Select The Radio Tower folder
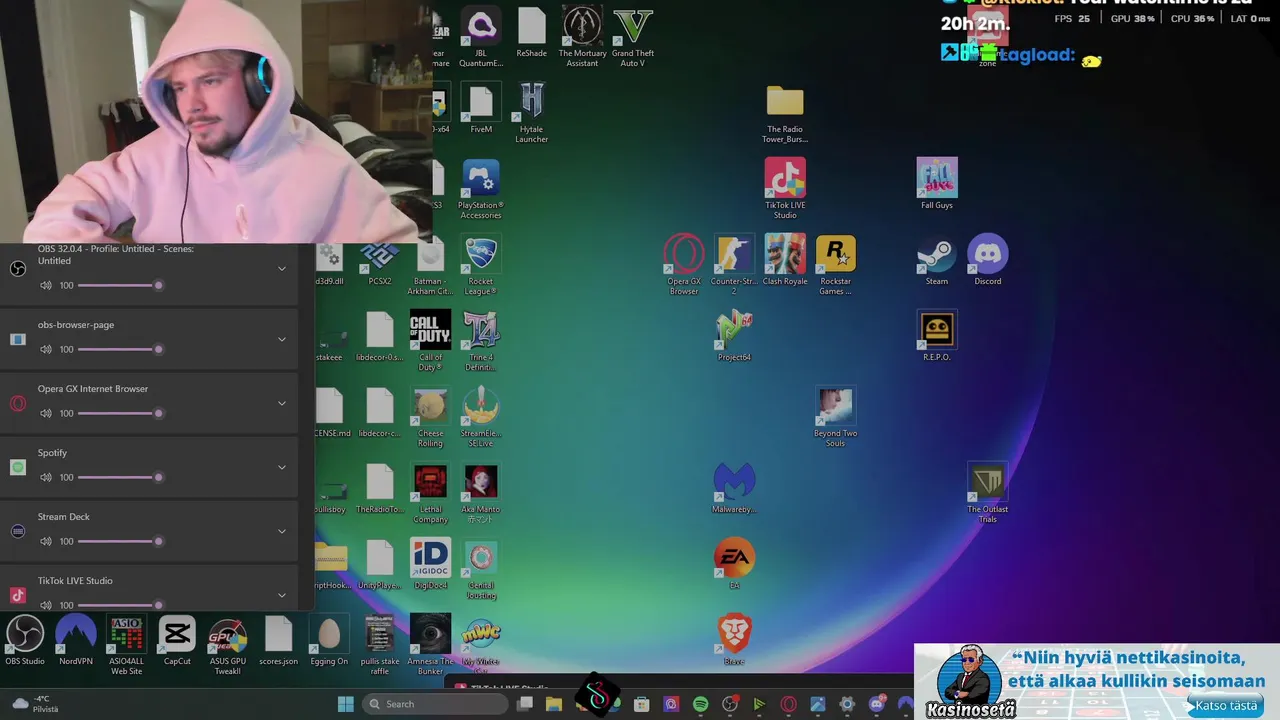The width and height of the screenshot is (1280, 720). (785, 113)
